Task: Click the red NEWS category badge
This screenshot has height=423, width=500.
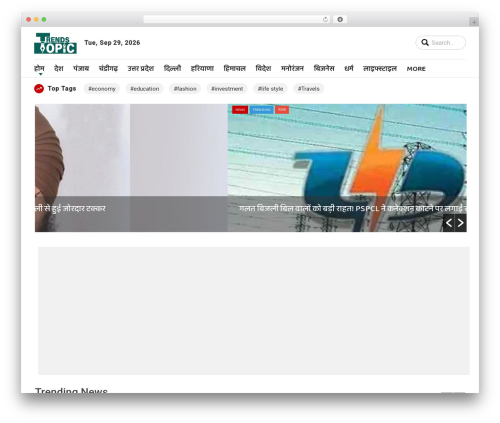Action: coord(240,110)
